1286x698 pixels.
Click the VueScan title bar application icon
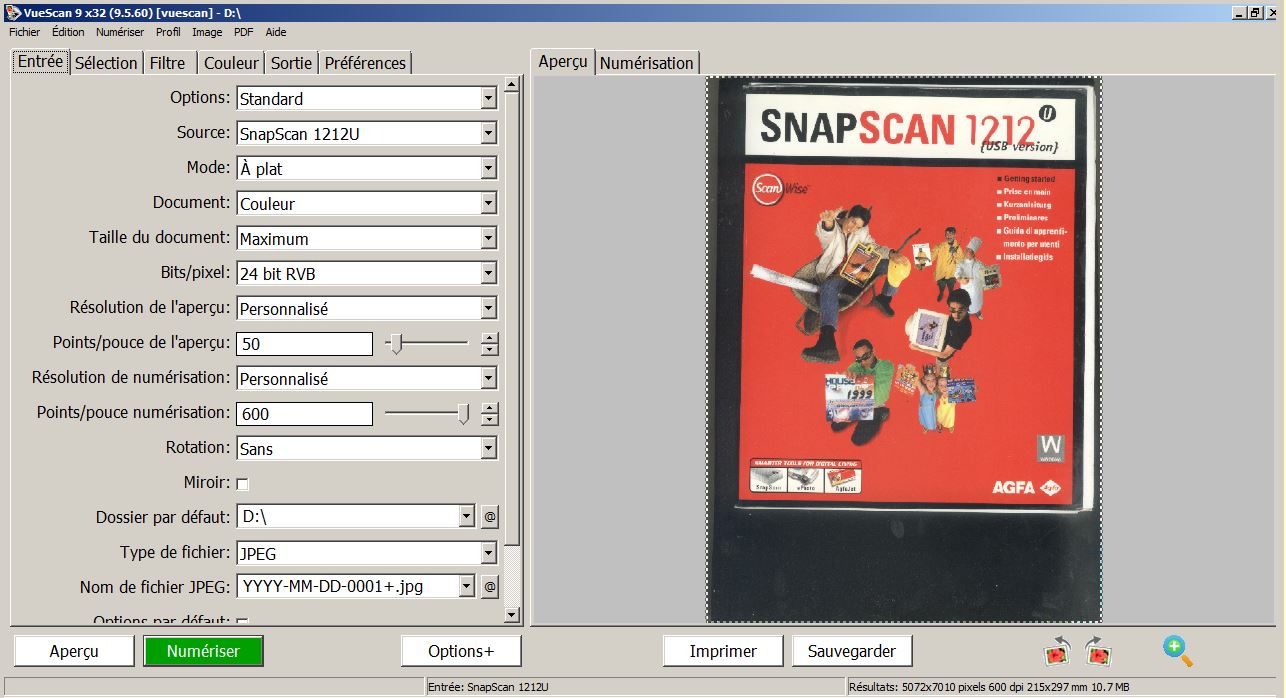click(12, 13)
